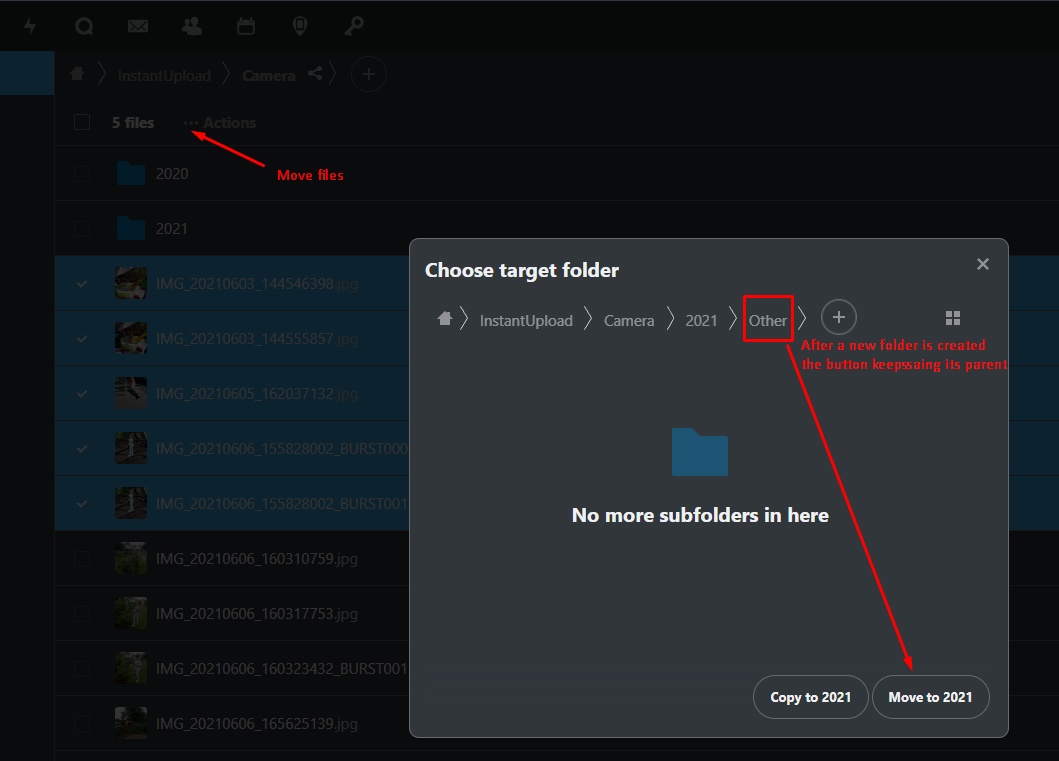1059x761 pixels.
Task: Open the 2020 folder thumbnail
Action: (x=131, y=173)
